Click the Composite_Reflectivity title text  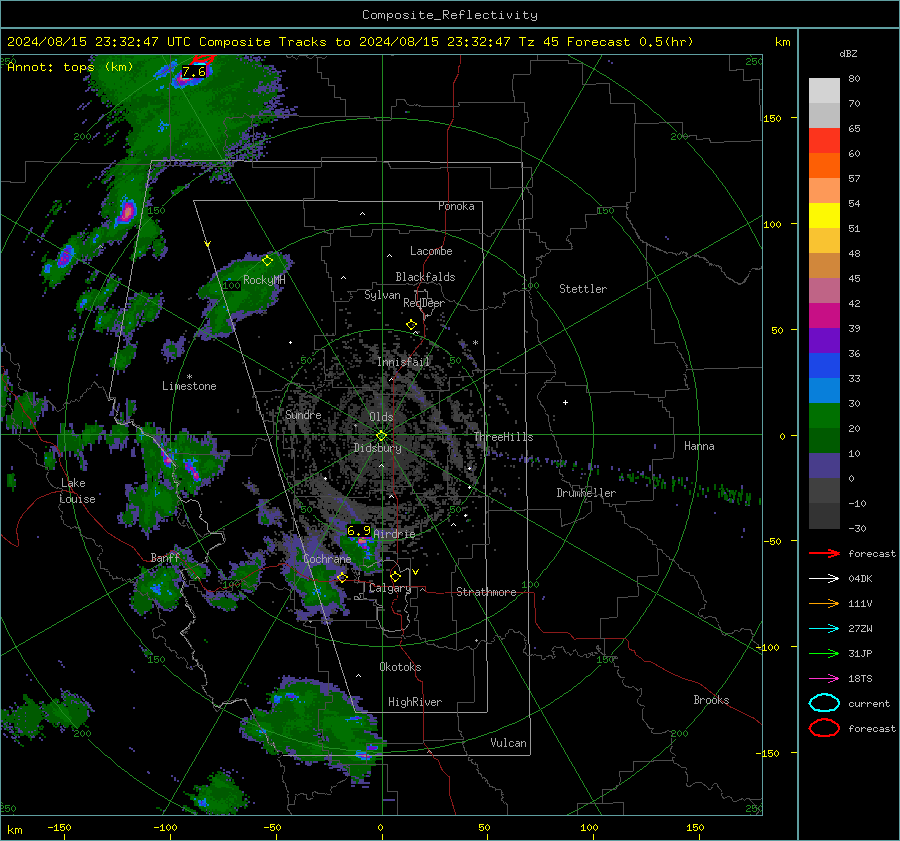[450, 15]
